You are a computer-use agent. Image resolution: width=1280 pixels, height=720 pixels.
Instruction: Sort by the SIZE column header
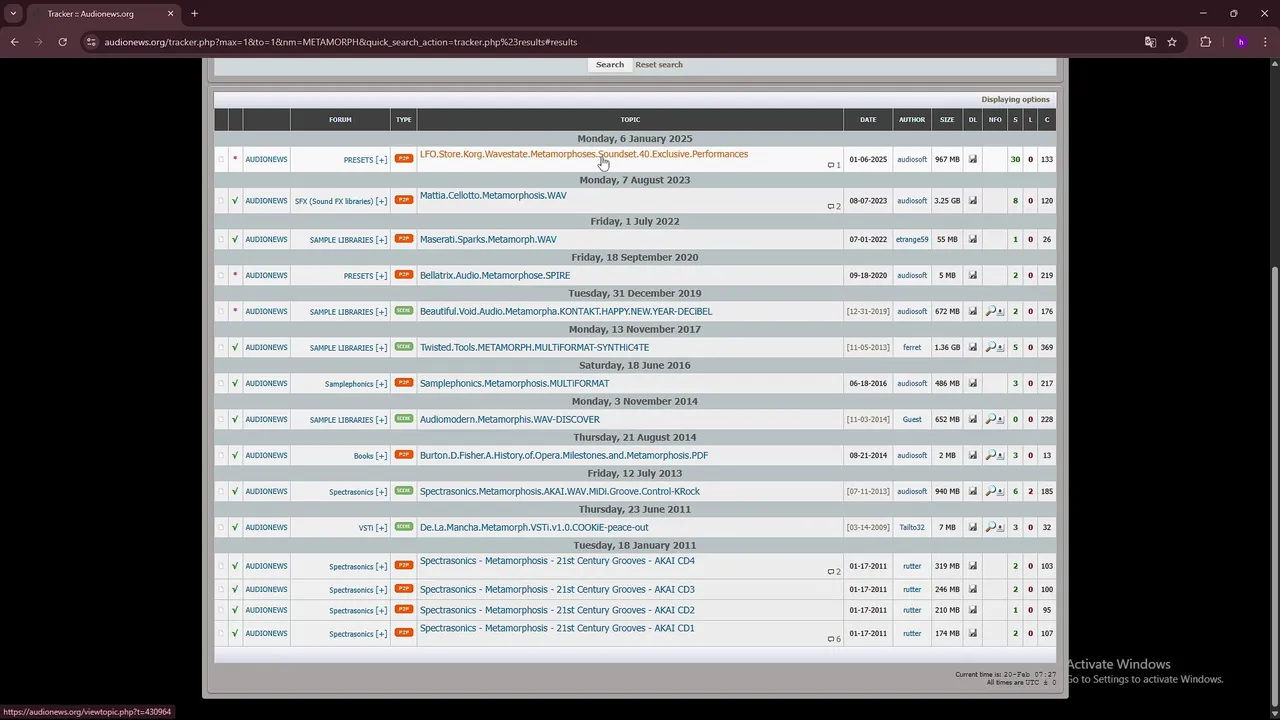(x=947, y=120)
